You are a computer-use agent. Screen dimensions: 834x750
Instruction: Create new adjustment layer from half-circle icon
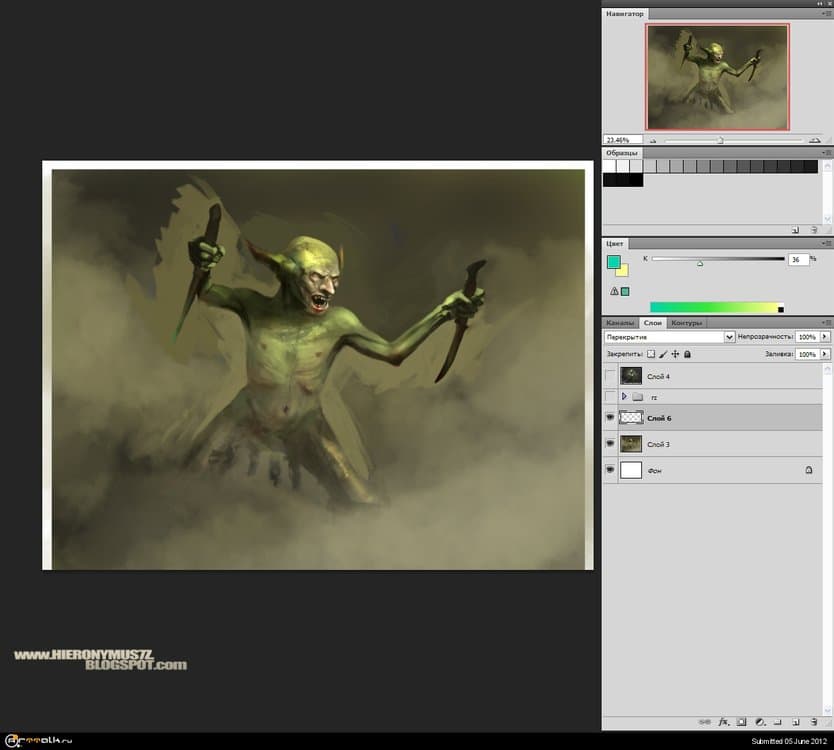point(760,722)
